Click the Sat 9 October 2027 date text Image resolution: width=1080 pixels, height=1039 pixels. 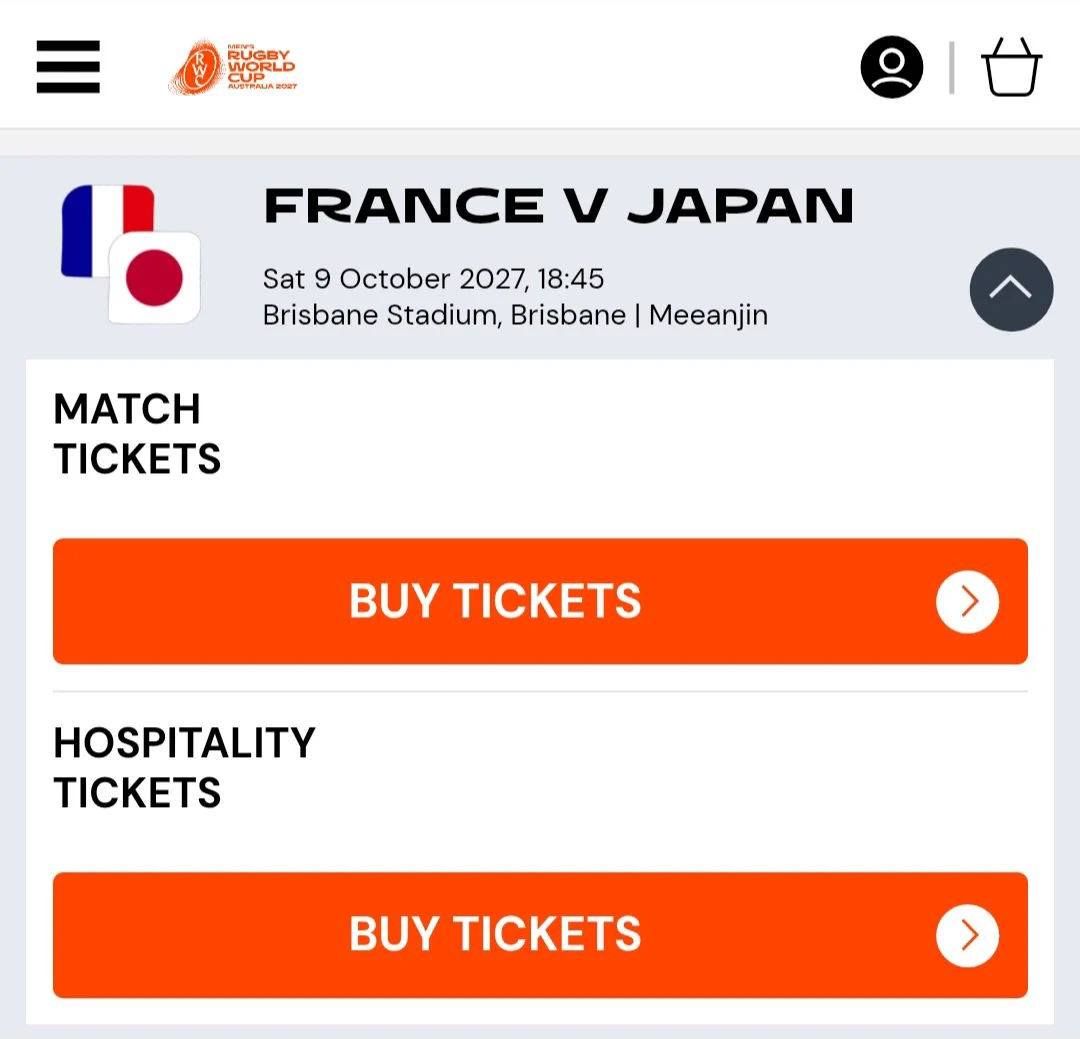(395, 279)
